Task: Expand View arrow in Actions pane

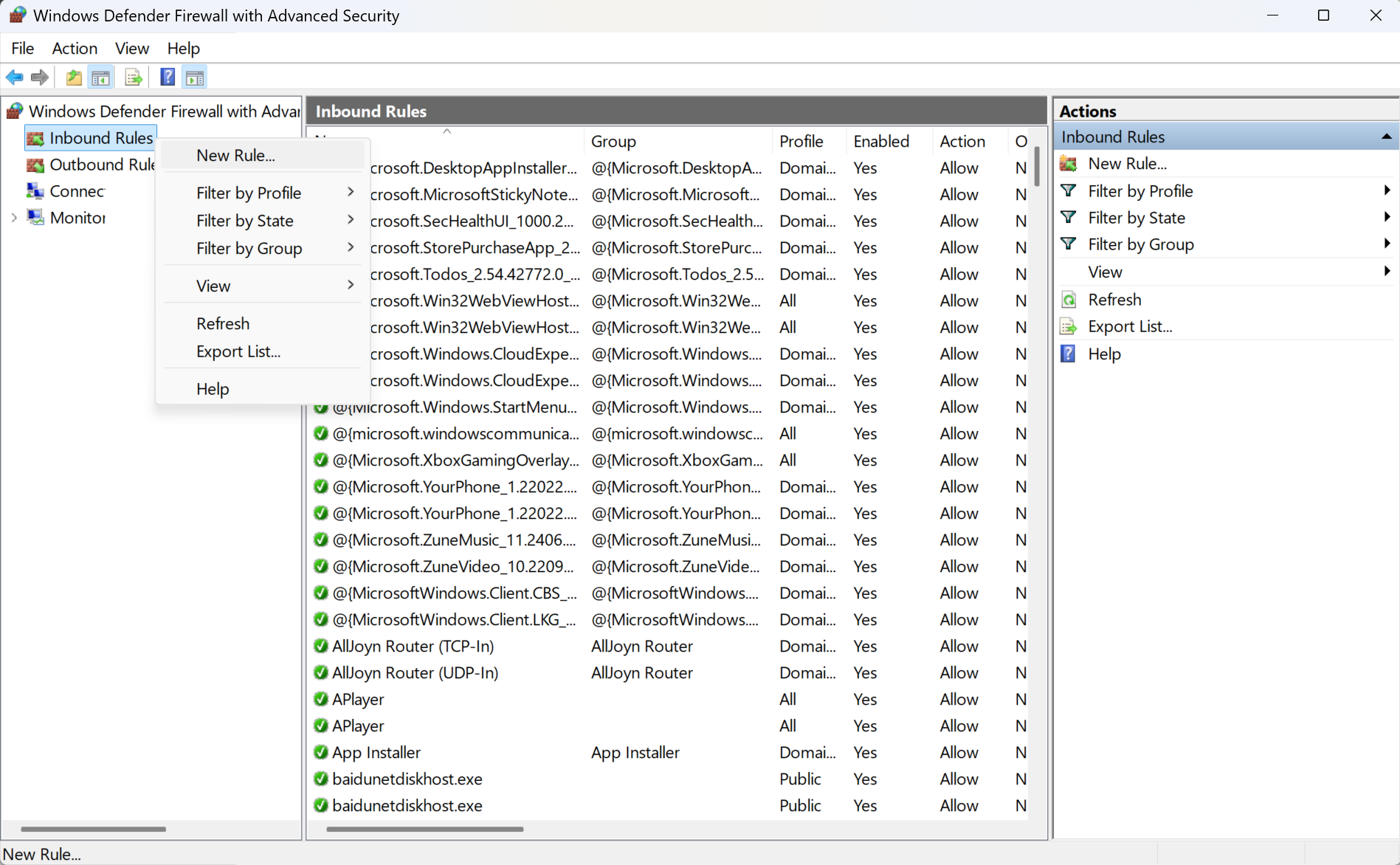Action: tap(1387, 272)
